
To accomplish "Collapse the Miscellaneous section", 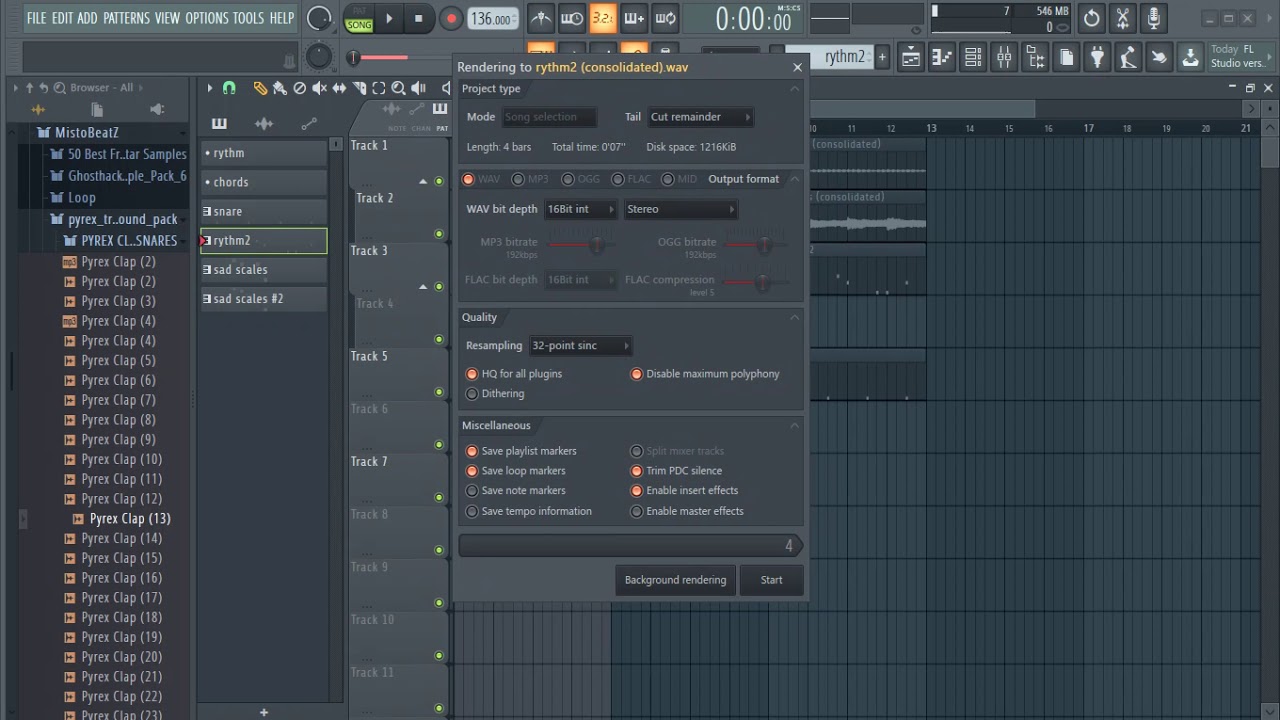I will (795, 425).
